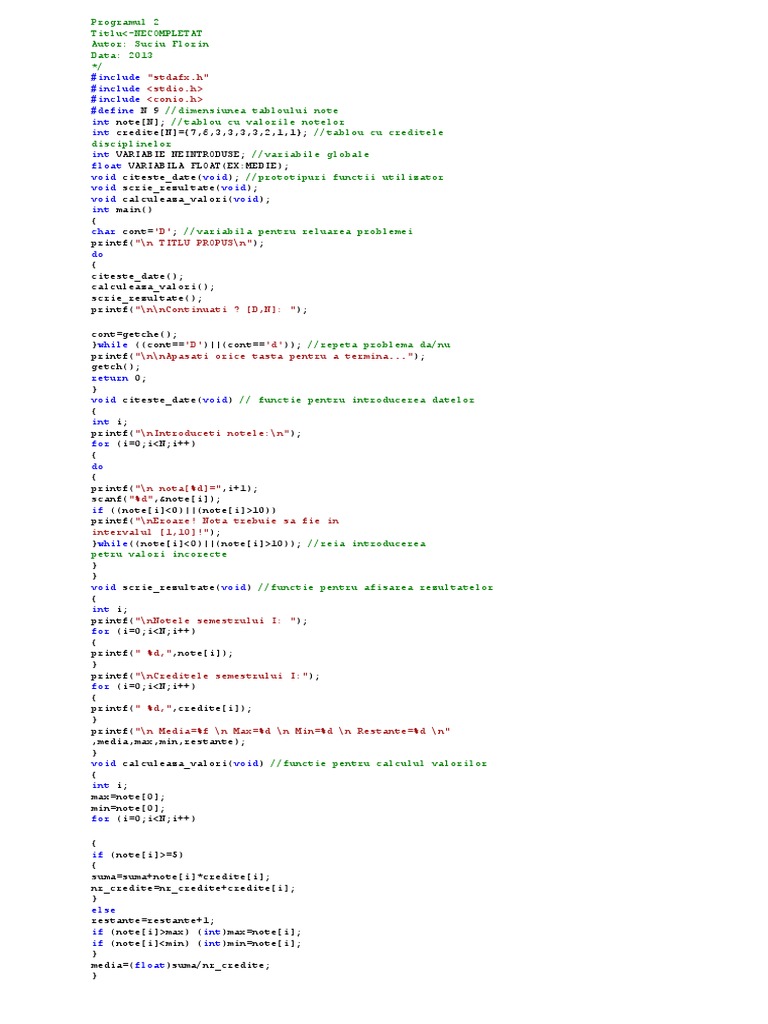The image size is (768, 1024).
Task: Click the 'void scrie_rezultate(void);' prototype line
Action: pos(174,188)
